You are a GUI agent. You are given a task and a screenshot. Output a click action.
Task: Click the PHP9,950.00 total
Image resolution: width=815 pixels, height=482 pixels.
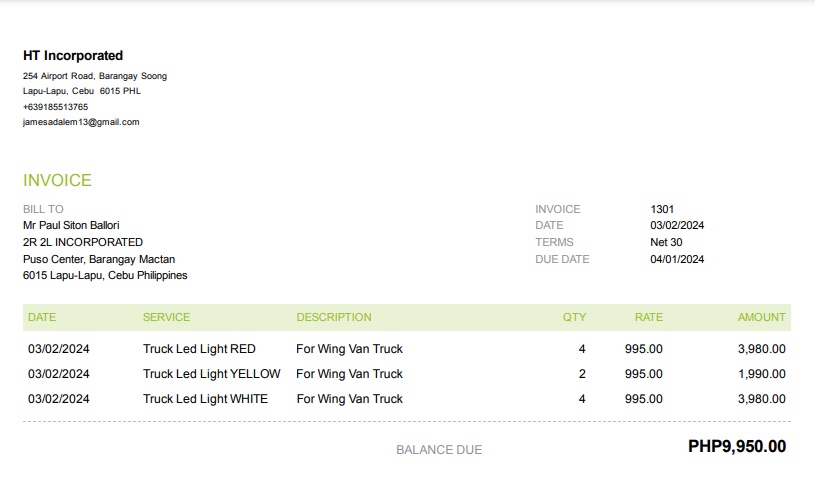click(737, 447)
